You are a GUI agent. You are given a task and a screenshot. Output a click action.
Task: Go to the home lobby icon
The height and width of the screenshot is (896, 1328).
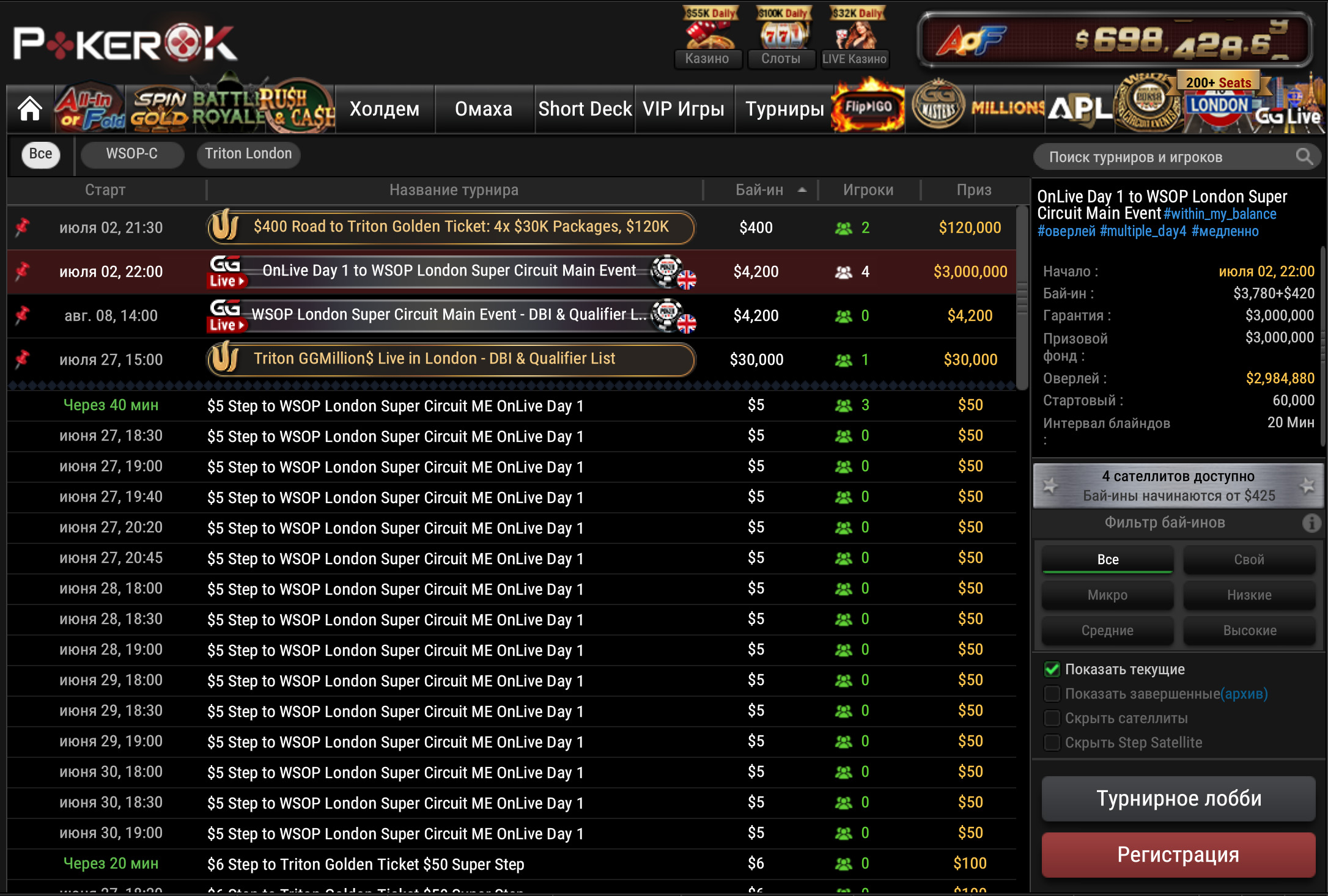click(29, 109)
